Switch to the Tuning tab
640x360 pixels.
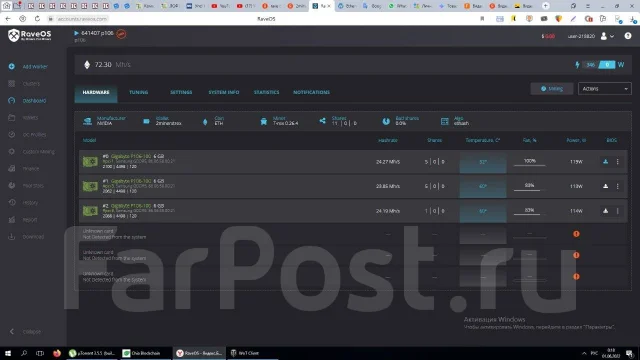click(138, 92)
